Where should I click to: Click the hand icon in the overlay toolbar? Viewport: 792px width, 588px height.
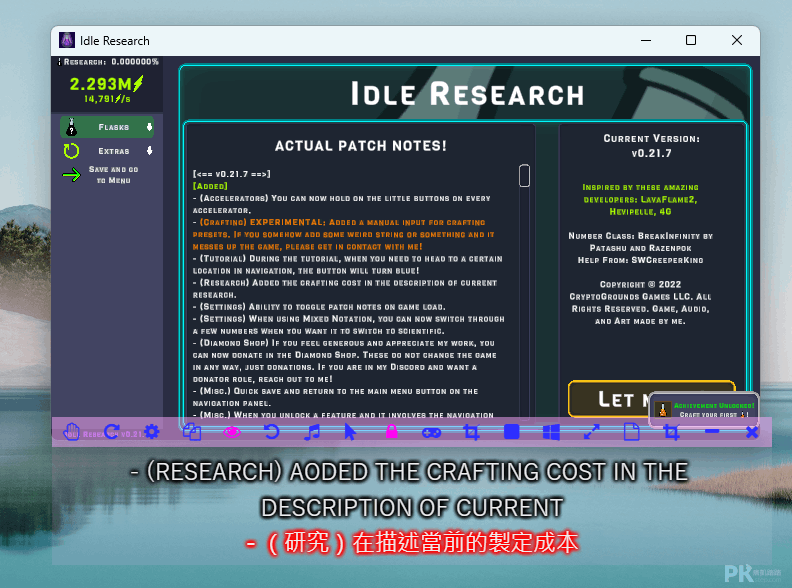tap(71, 432)
